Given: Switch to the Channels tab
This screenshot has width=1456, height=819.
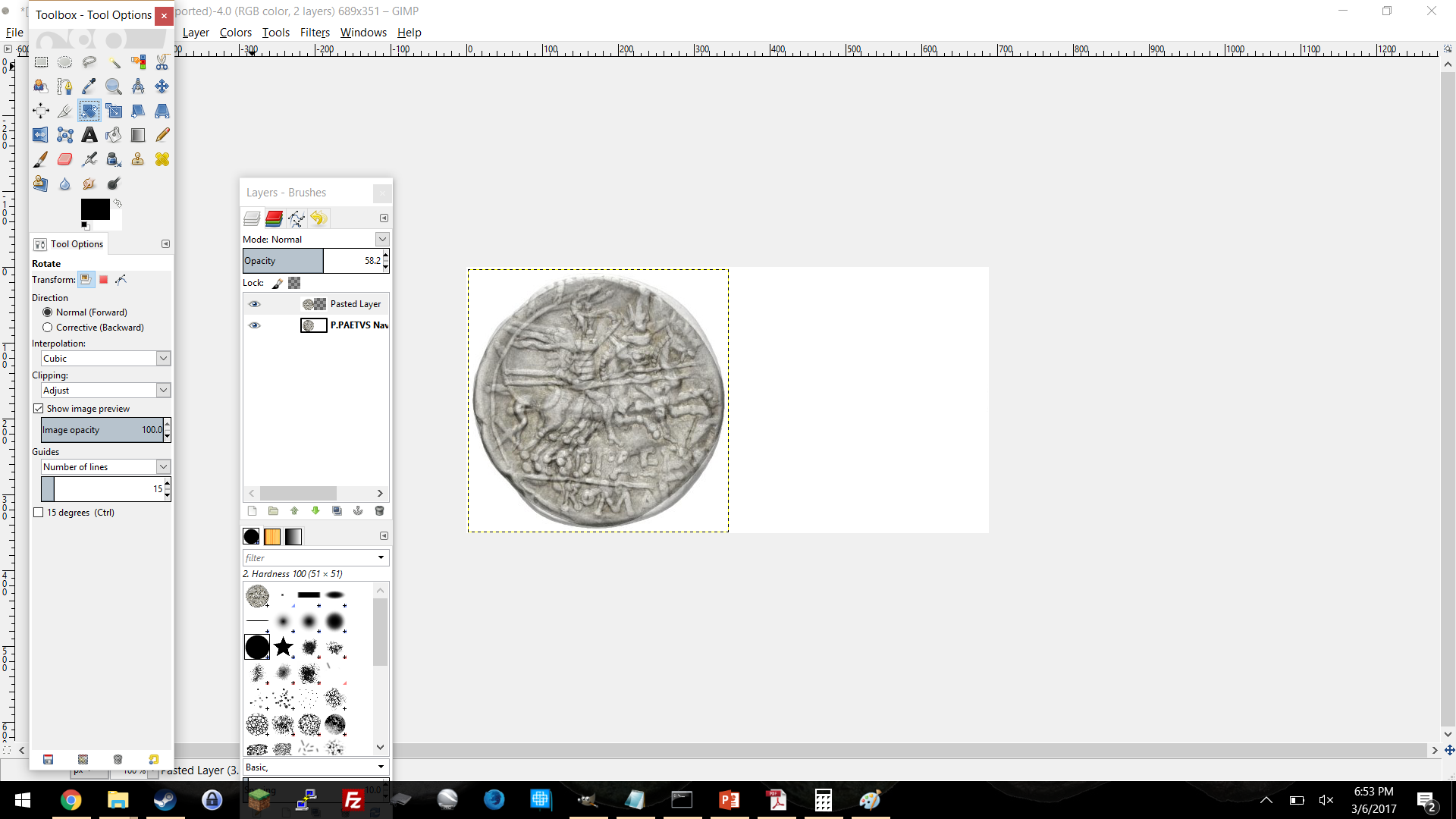Looking at the screenshot, I should 274,218.
